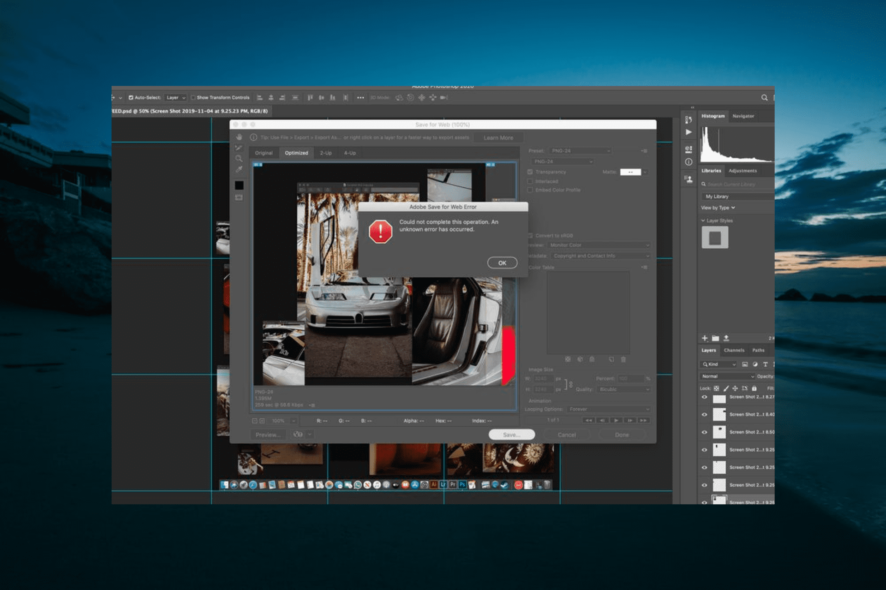
Task: Open the Matte color dropdown
Action: [645, 172]
